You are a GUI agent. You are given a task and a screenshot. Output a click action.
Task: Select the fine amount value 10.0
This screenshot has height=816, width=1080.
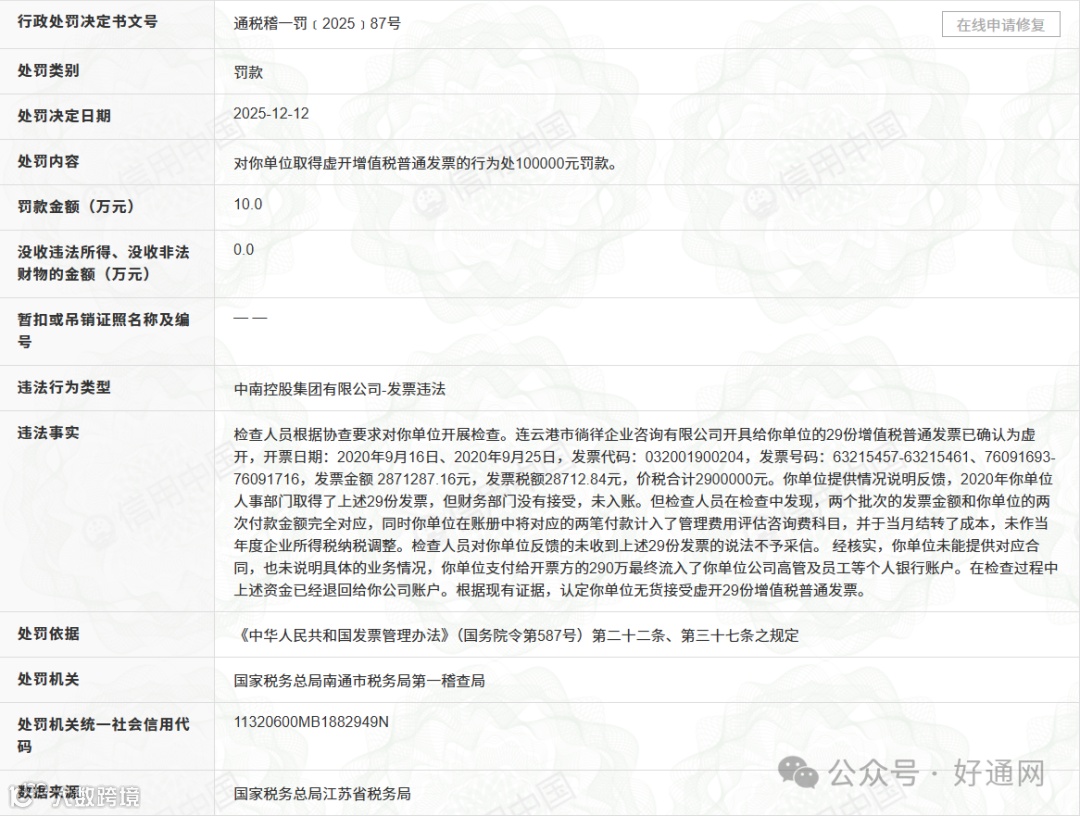coord(247,204)
